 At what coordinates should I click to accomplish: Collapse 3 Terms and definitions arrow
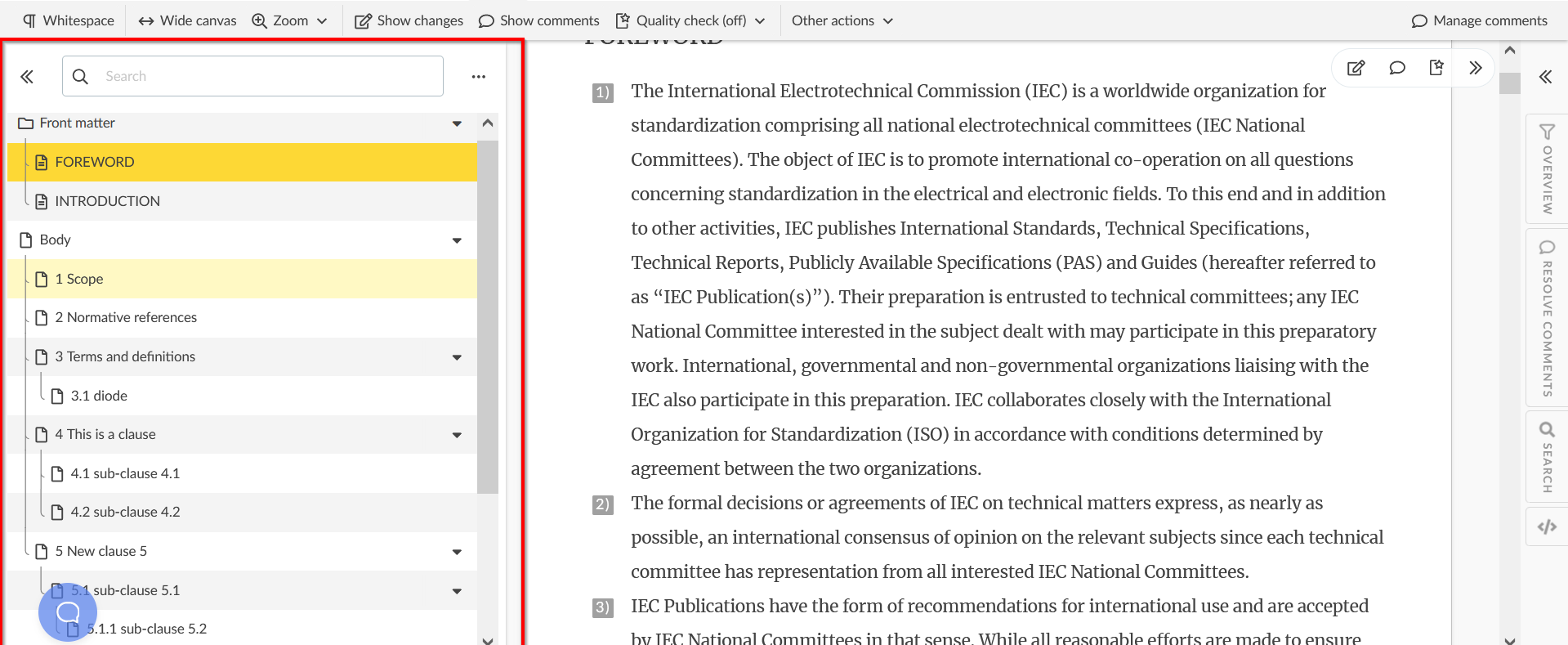pos(457,357)
